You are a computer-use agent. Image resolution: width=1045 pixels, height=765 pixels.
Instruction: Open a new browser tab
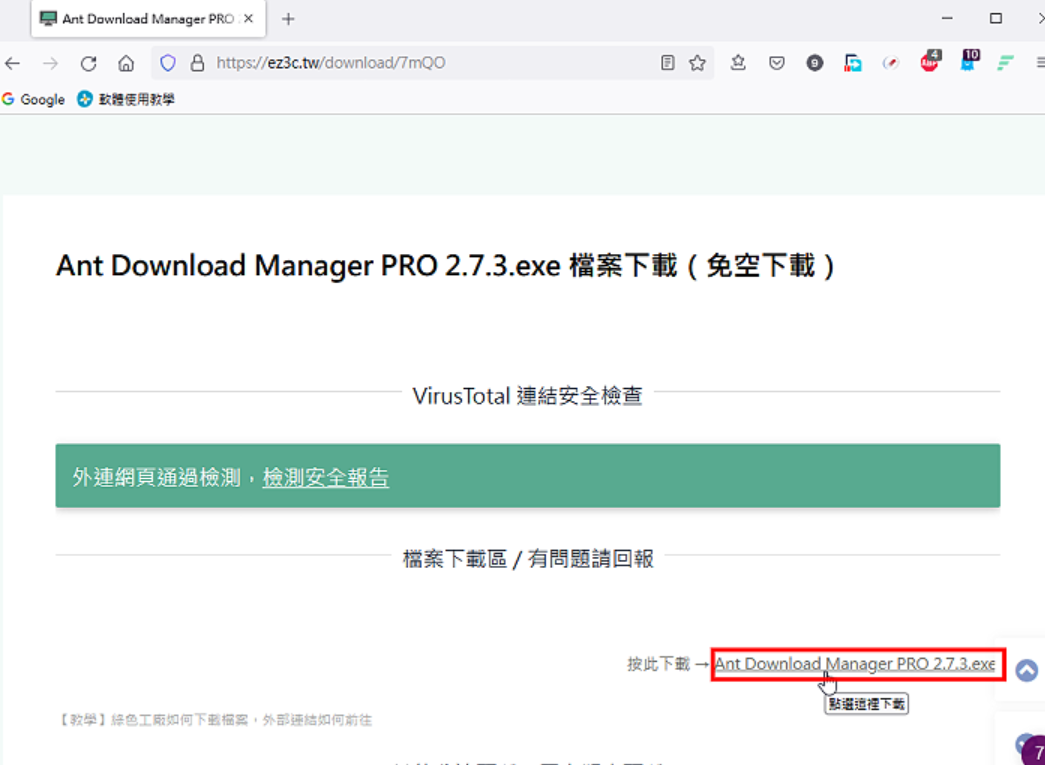point(288,19)
